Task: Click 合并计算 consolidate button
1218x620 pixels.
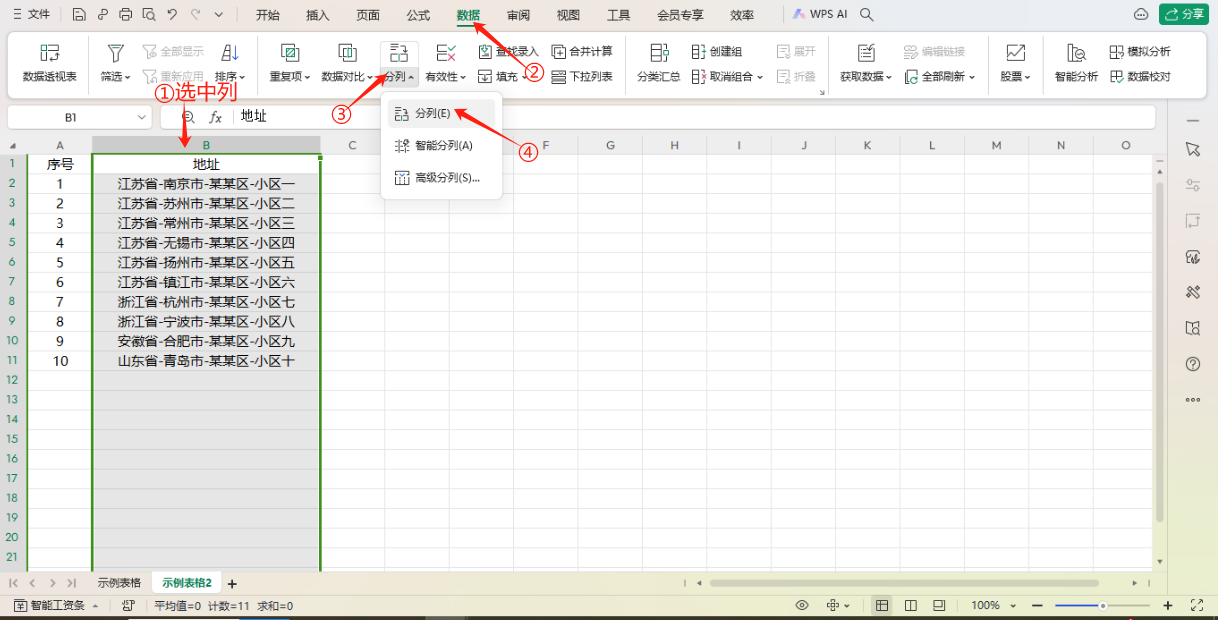Action: (582, 51)
